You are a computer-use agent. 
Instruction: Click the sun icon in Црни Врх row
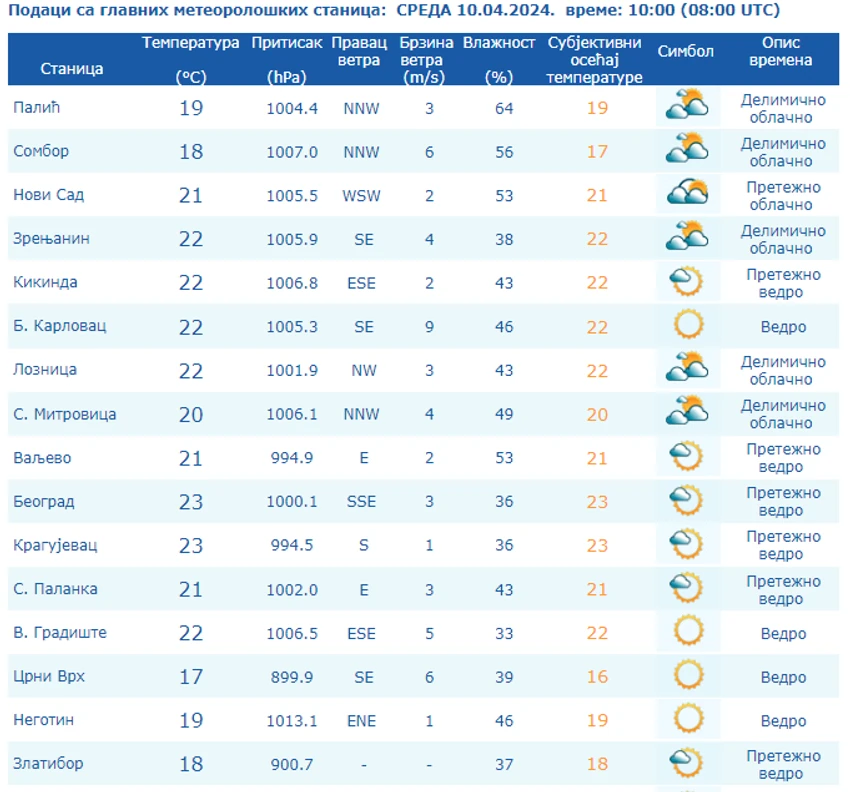coord(688,674)
